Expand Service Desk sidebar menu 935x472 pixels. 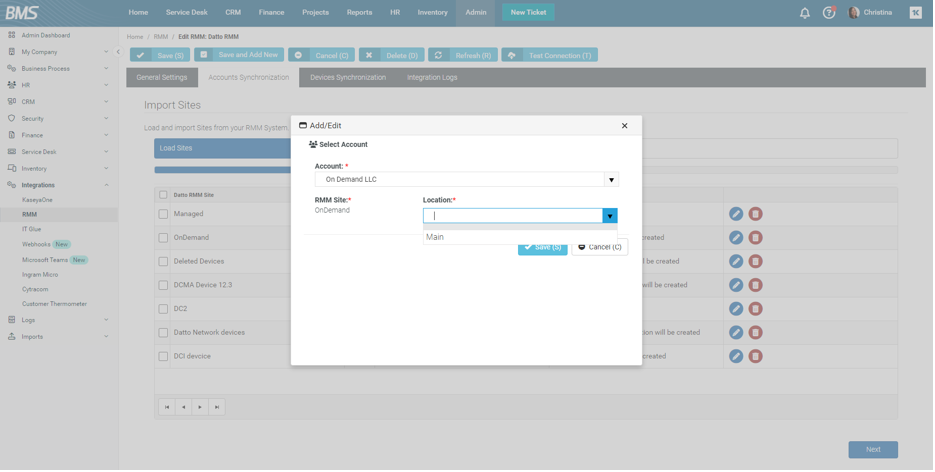60,152
